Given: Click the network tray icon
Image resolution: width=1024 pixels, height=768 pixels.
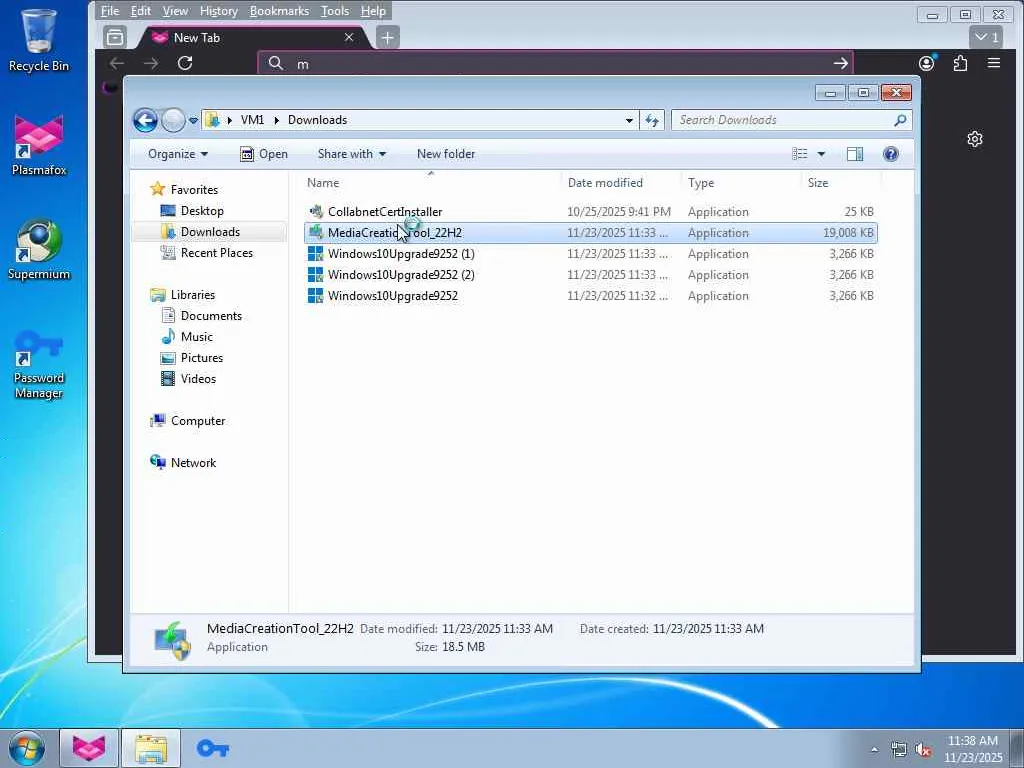Looking at the screenshot, I should (899, 749).
